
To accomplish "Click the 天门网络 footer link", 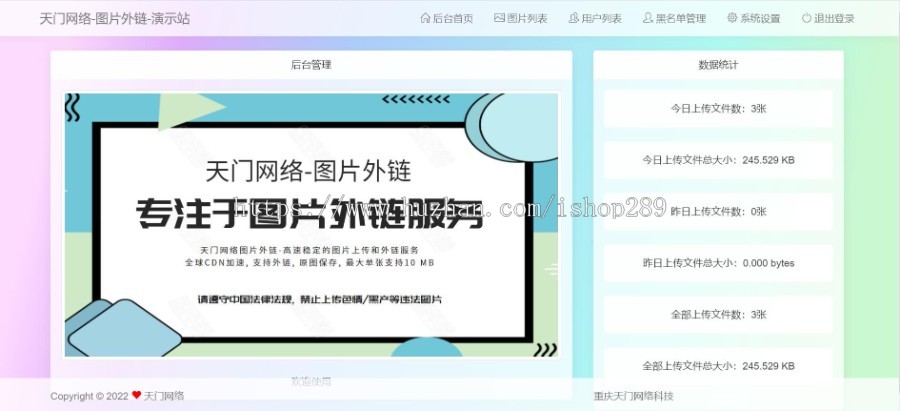I will coord(164,396).
